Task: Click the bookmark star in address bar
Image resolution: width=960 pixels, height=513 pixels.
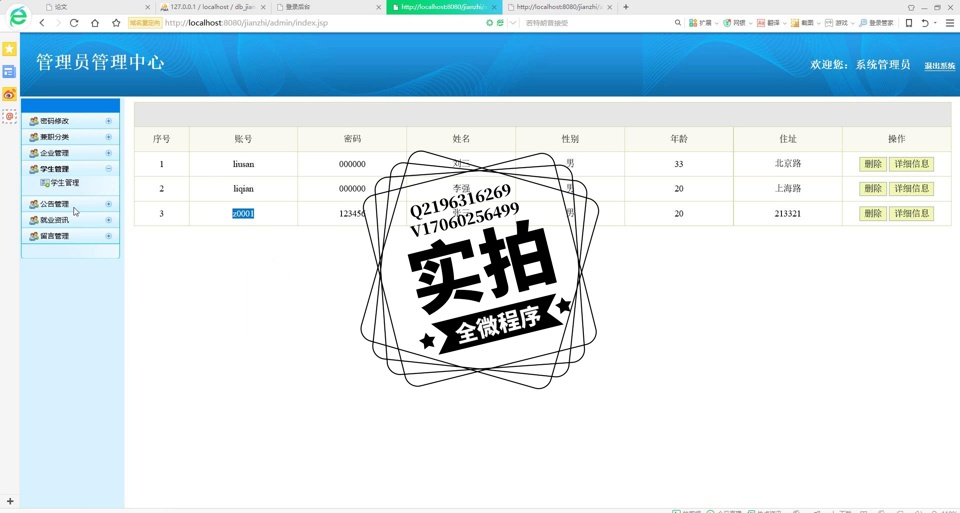Action: pos(116,23)
